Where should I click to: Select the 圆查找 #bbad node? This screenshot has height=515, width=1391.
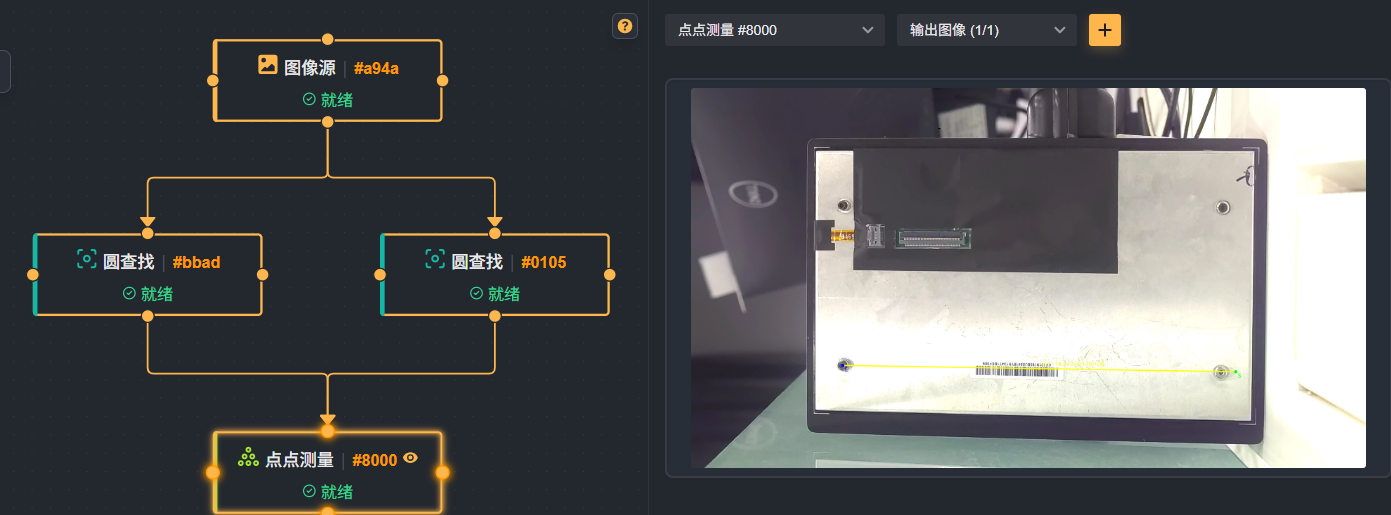coord(148,274)
